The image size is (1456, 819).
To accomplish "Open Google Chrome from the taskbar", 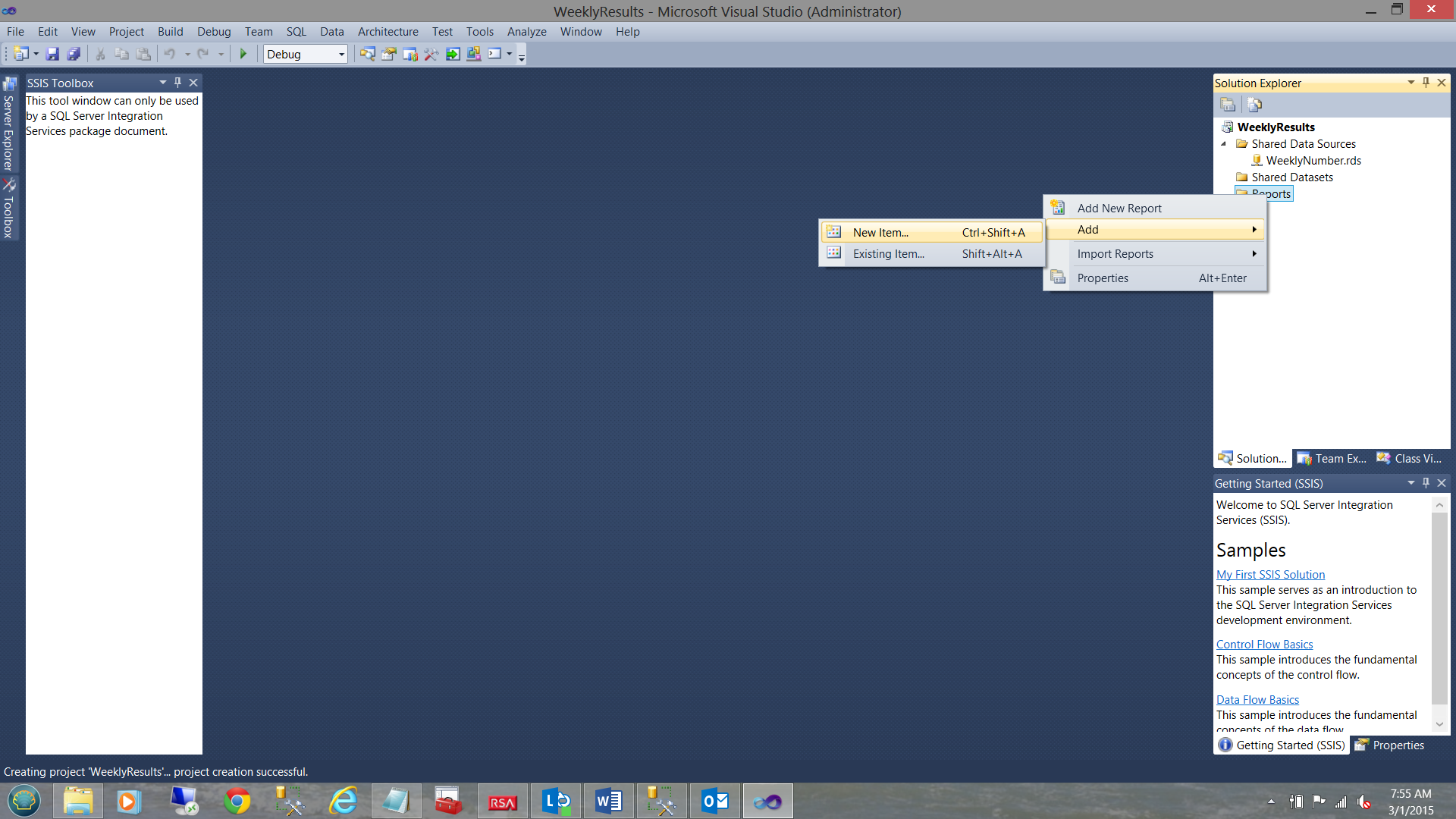I will (x=237, y=801).
